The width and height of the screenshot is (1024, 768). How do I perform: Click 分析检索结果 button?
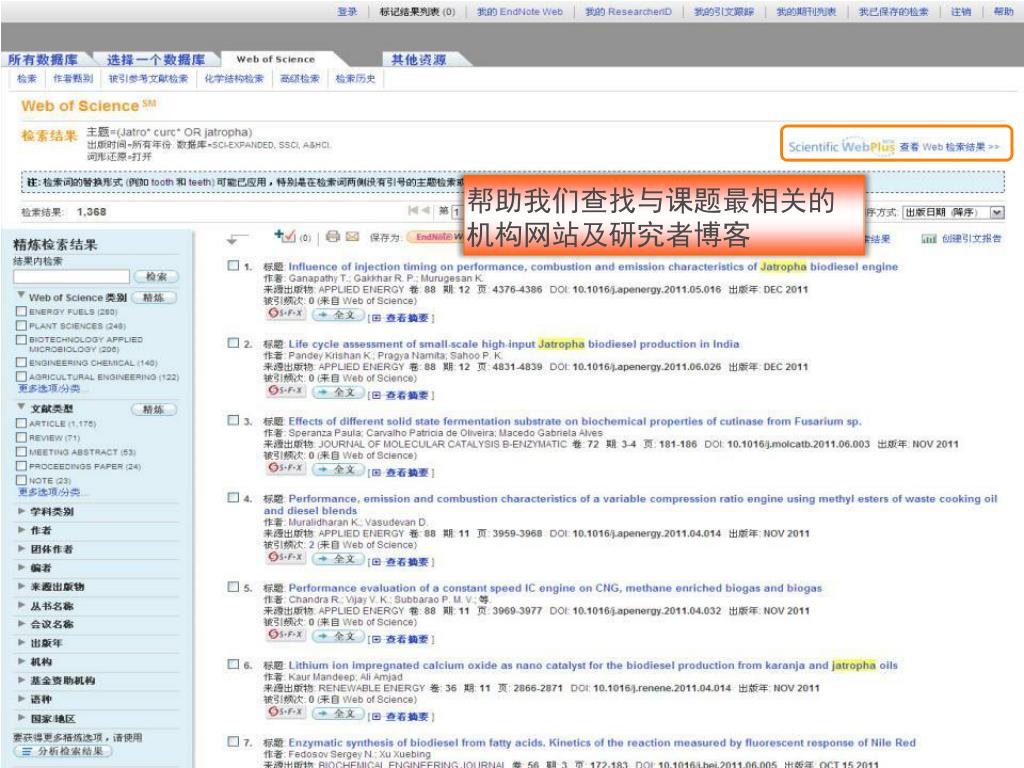(63, 751)
